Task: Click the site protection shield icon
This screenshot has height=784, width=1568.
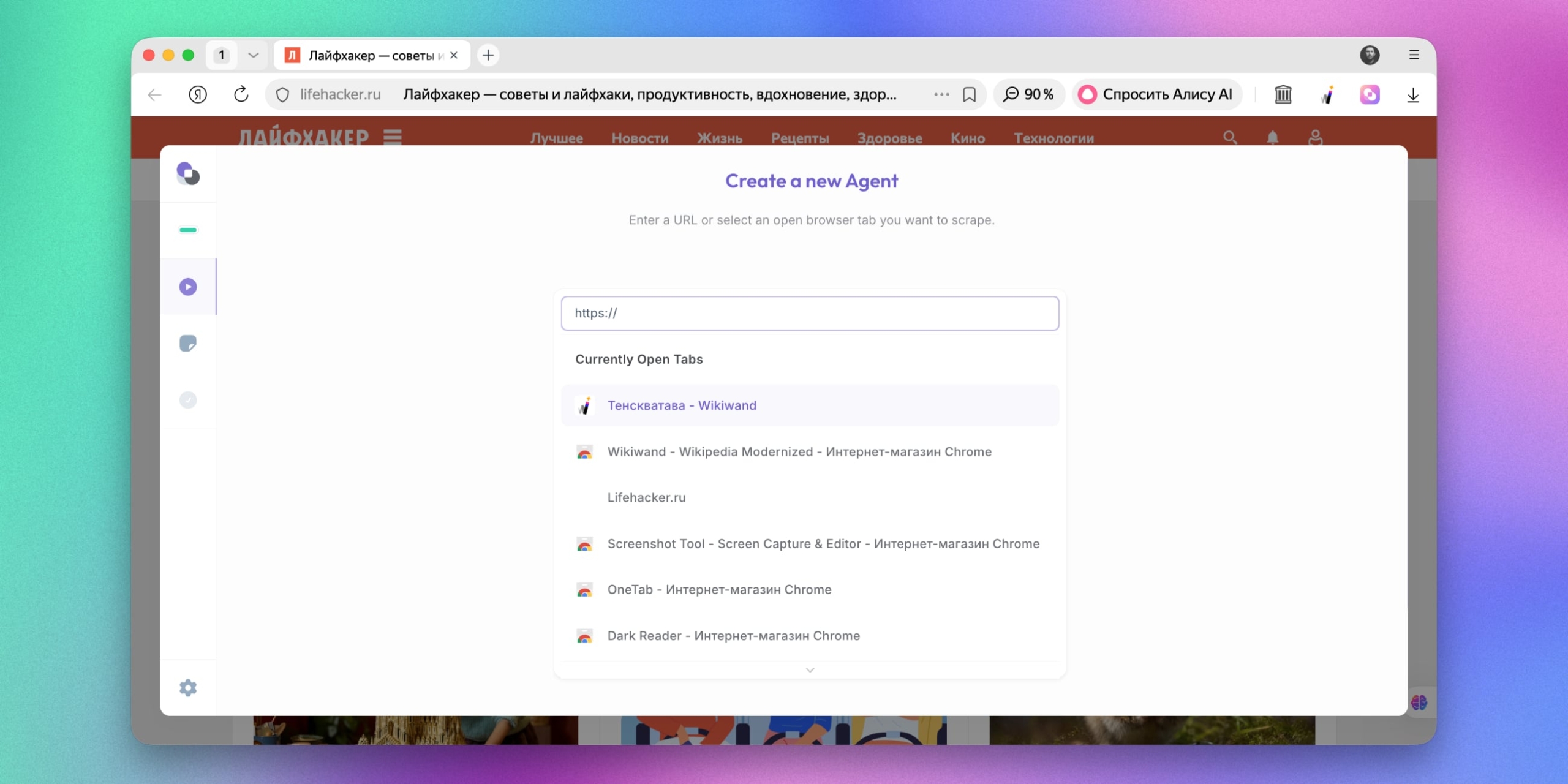Action: click(282, 95)
